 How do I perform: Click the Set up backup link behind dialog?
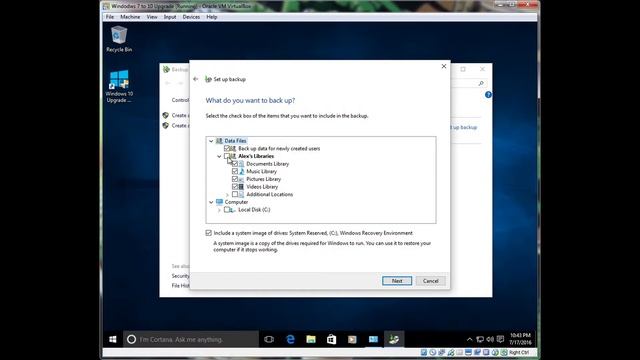point(464,127)
